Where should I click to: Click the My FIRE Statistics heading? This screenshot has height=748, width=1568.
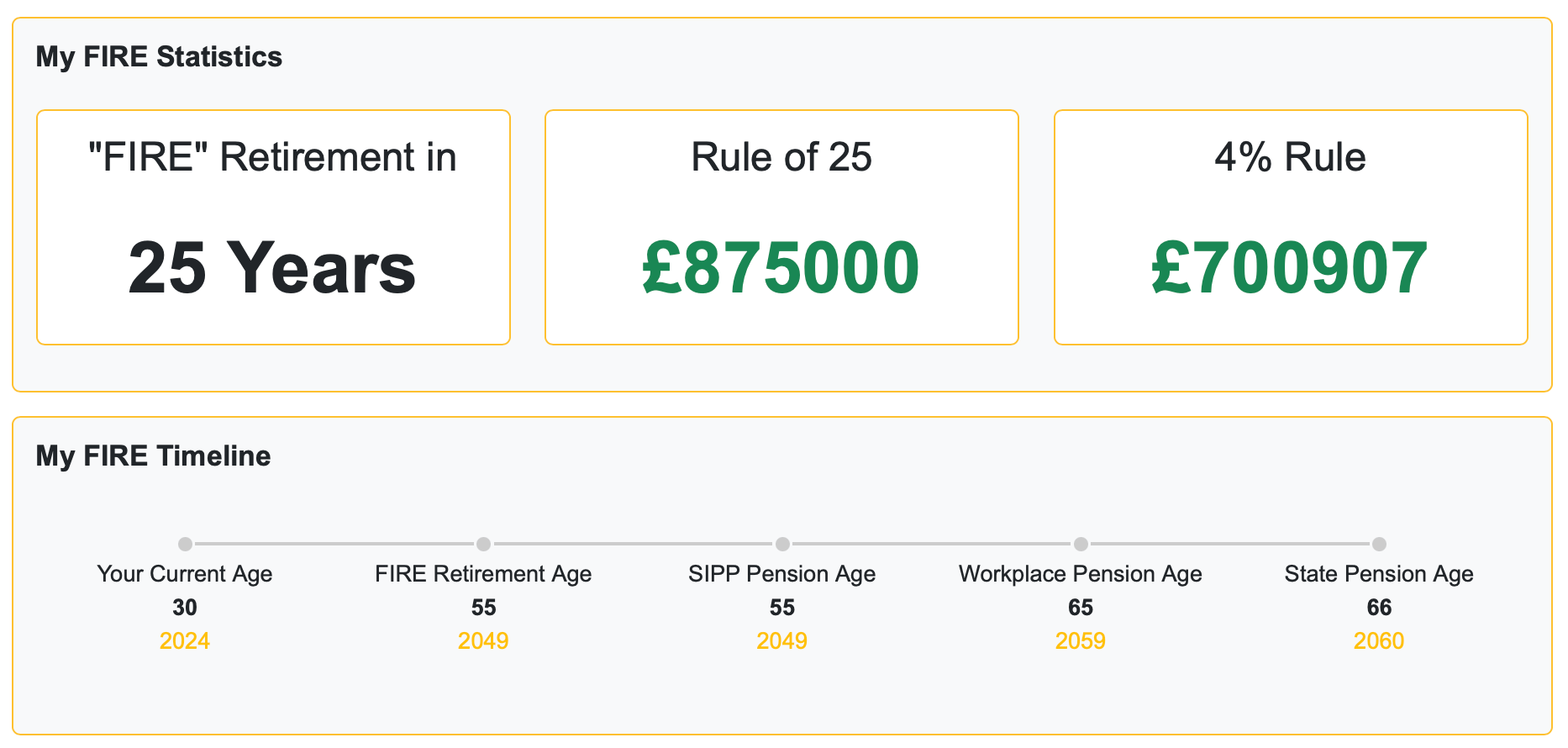(x=159, y=56)
